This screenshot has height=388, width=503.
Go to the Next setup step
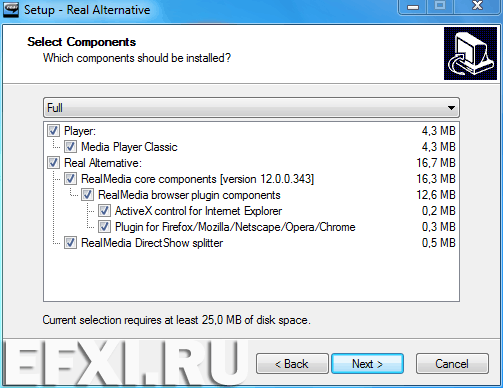pyautogui.click(x=367, y=364)
